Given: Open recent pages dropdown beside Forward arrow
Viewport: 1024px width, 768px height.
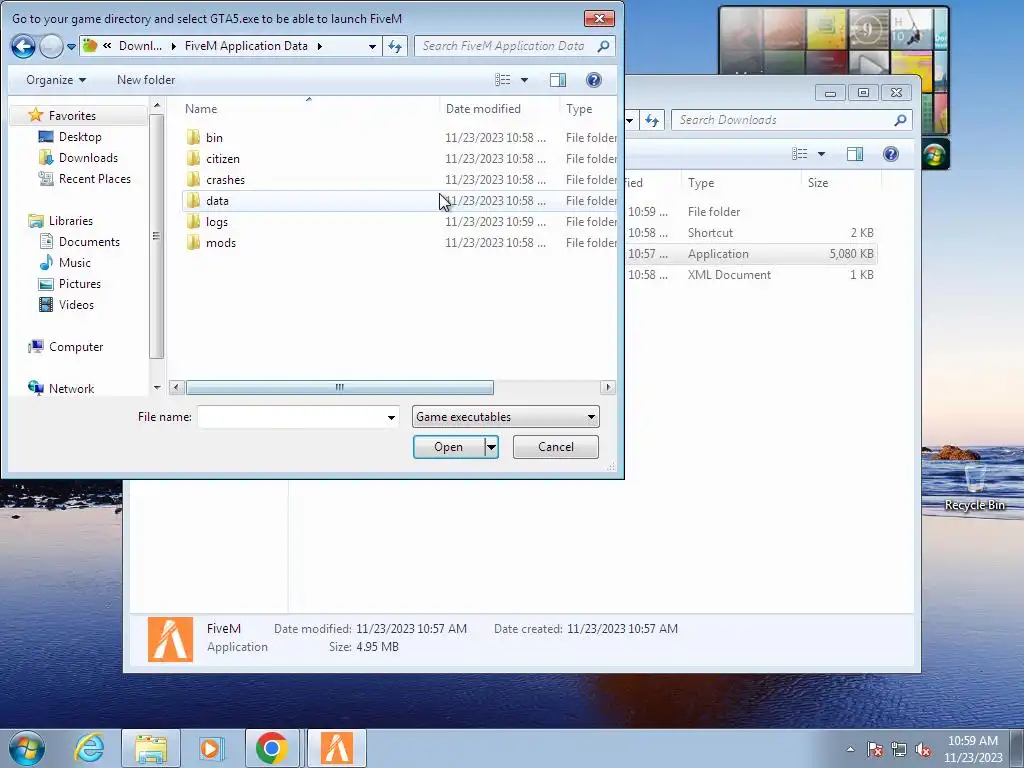Looking at the screenshot, I should (71, 47).
